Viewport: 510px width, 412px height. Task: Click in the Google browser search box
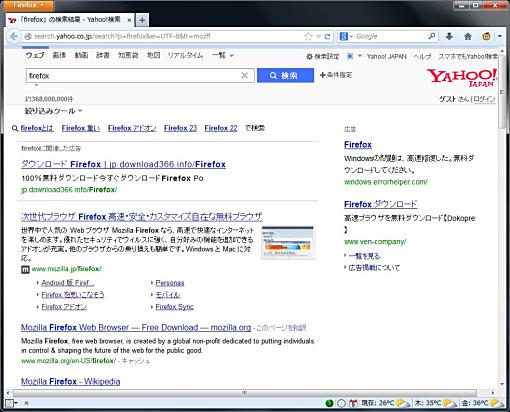click(x=391, y=36)
